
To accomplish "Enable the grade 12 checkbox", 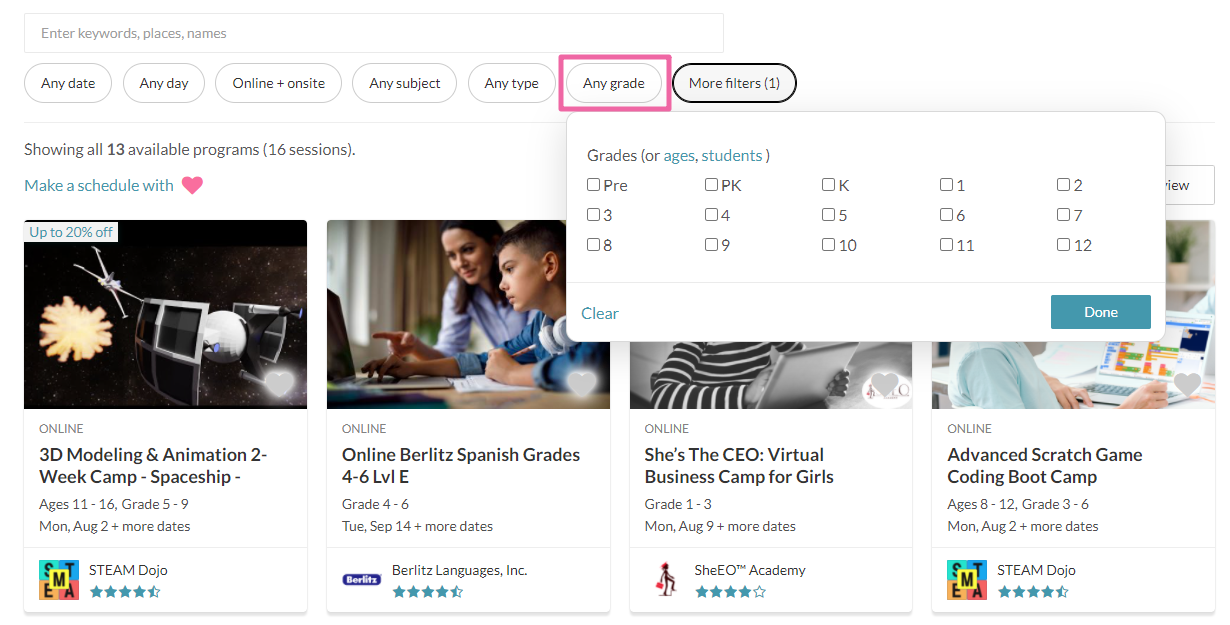I will click(x=1064, y=245).
